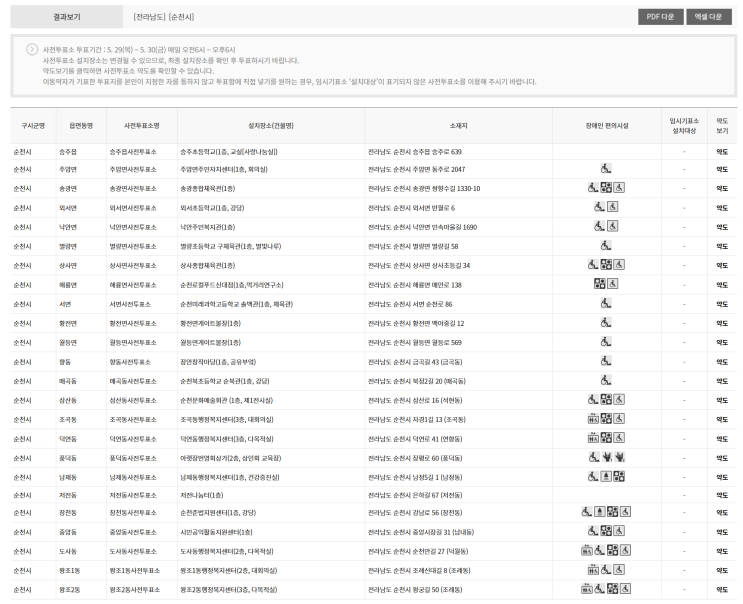Click wheelchair ramp icon in 송광면 row
This screenshot has width=743, height=604.
coord(593,188)
